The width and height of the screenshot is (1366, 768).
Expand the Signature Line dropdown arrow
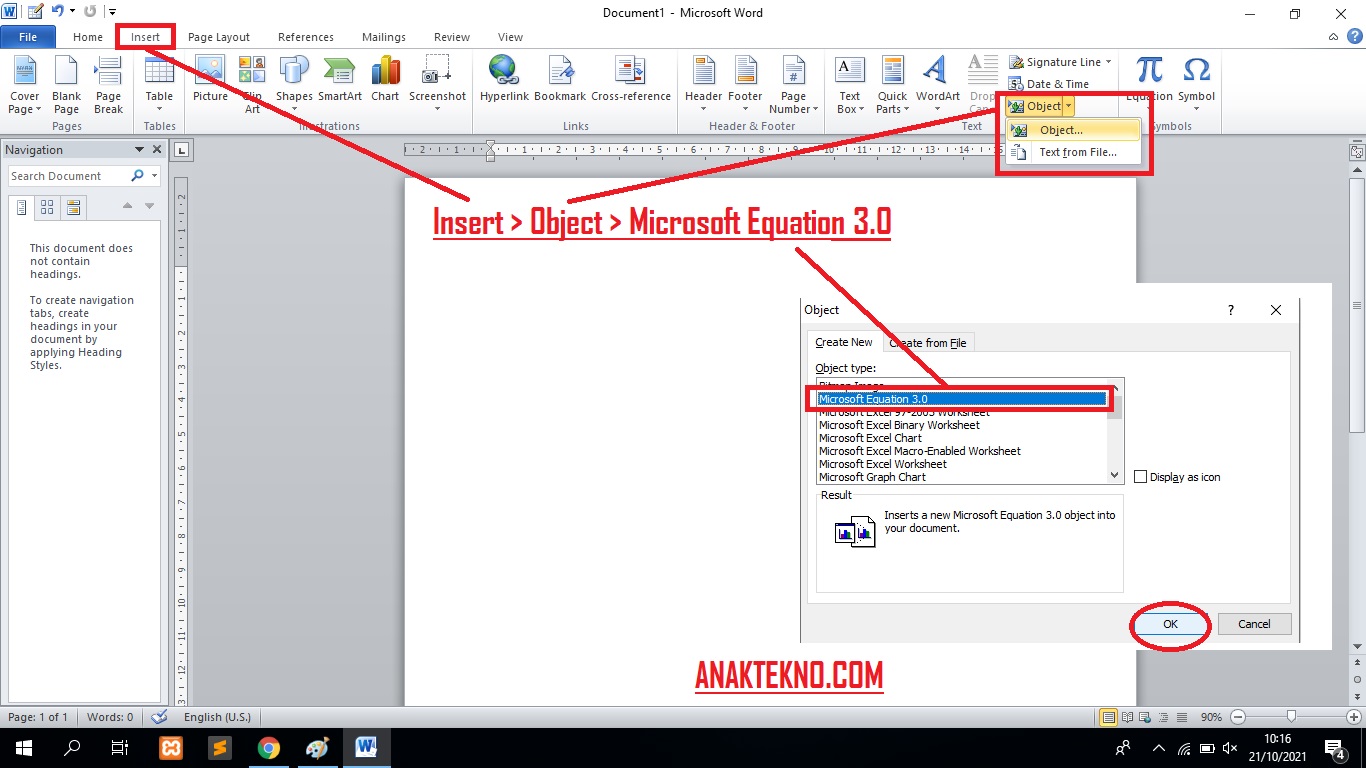click(x=1108, y=62)
